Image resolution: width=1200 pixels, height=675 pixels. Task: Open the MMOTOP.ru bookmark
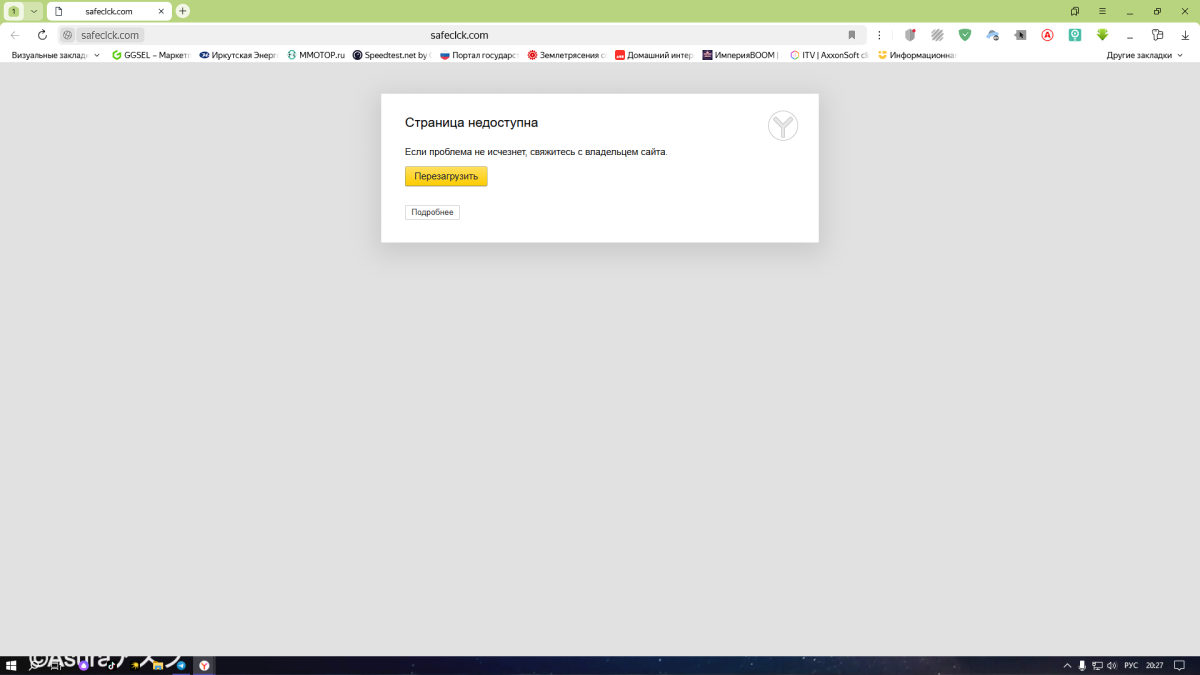coord(316,55)
